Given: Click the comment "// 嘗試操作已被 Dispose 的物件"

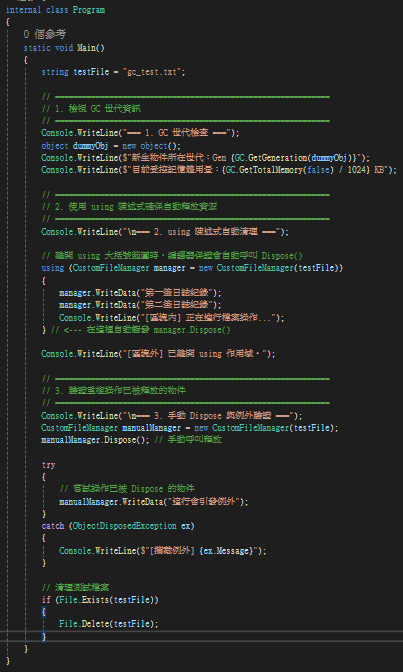Looking at the screenshot, I should point(127,489).
